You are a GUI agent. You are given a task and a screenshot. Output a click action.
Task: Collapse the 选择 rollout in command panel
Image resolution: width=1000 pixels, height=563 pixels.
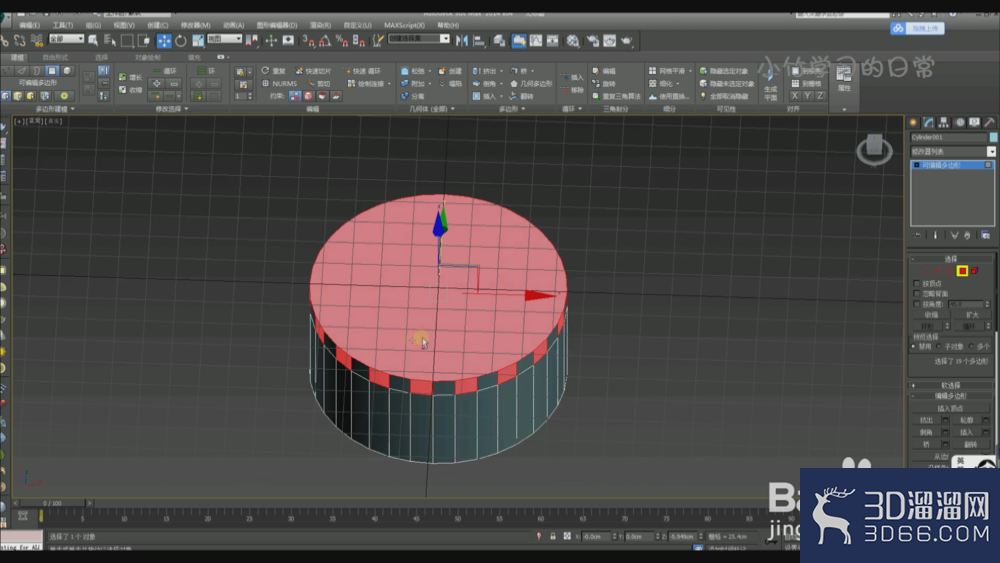(x=950, y=259)
